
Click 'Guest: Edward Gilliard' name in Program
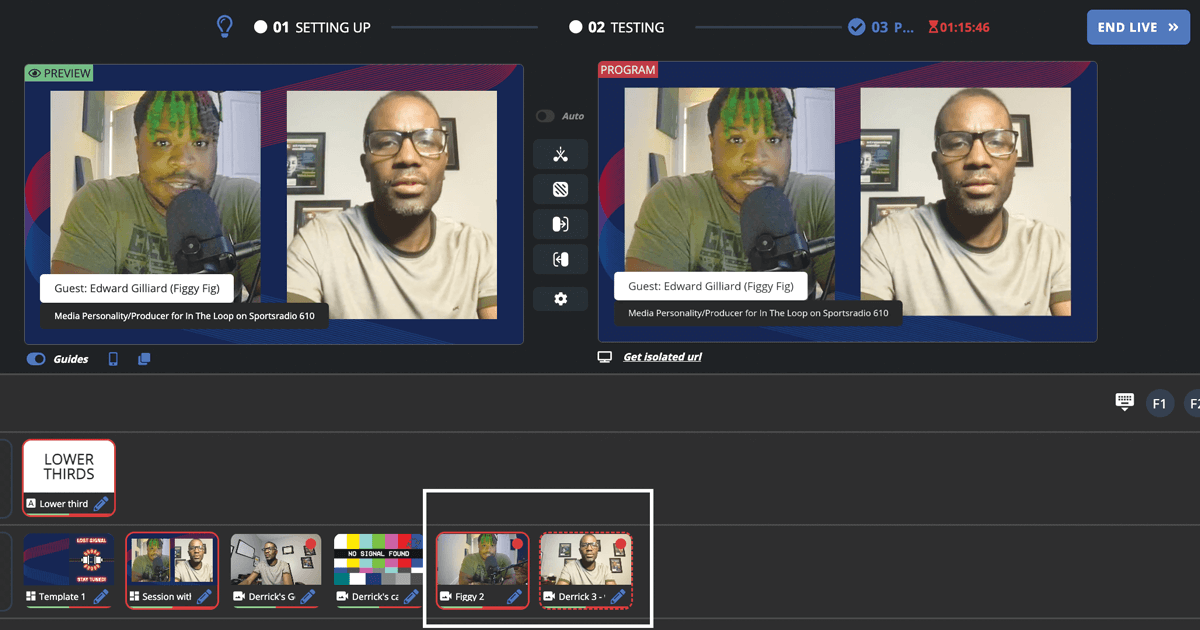pyautogui.click(x=711, y=286)
